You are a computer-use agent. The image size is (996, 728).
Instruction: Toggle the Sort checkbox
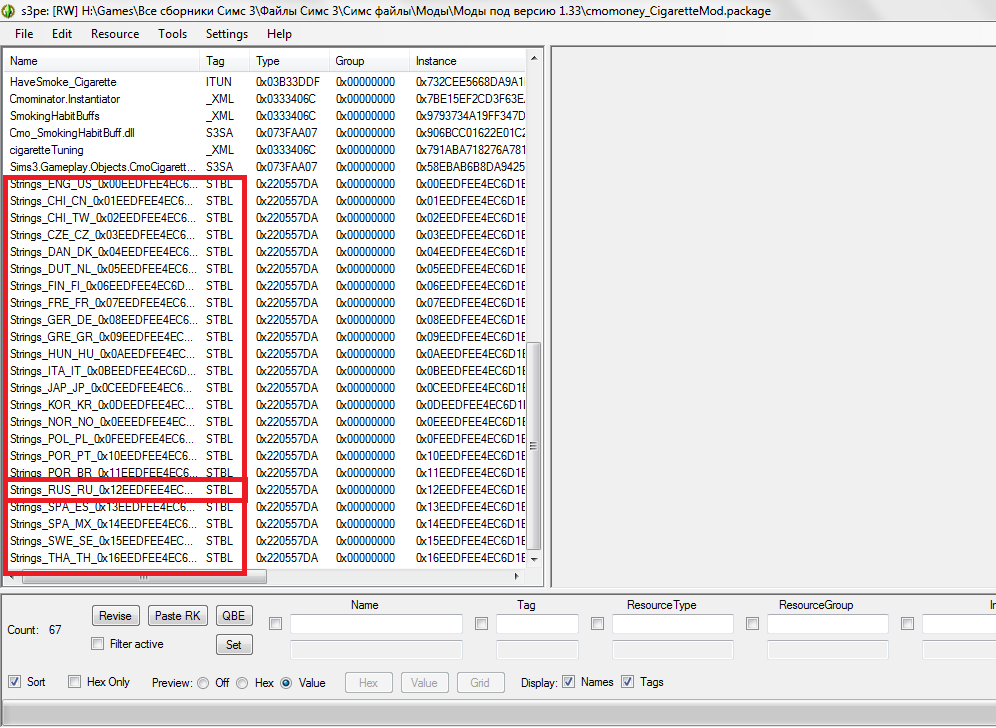(x=15, y=682)
